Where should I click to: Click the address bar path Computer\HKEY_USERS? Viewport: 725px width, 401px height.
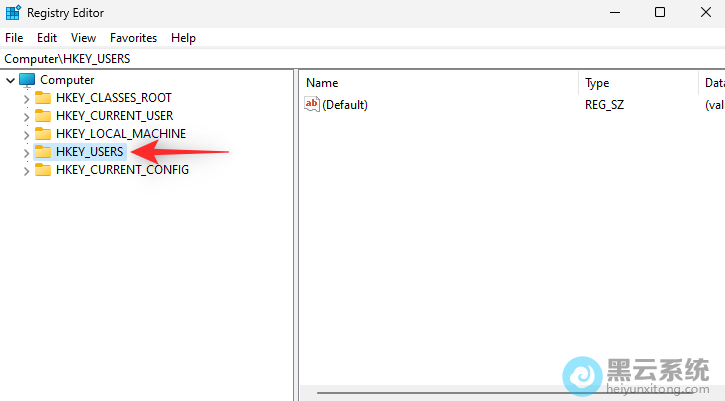coord(67,59)
